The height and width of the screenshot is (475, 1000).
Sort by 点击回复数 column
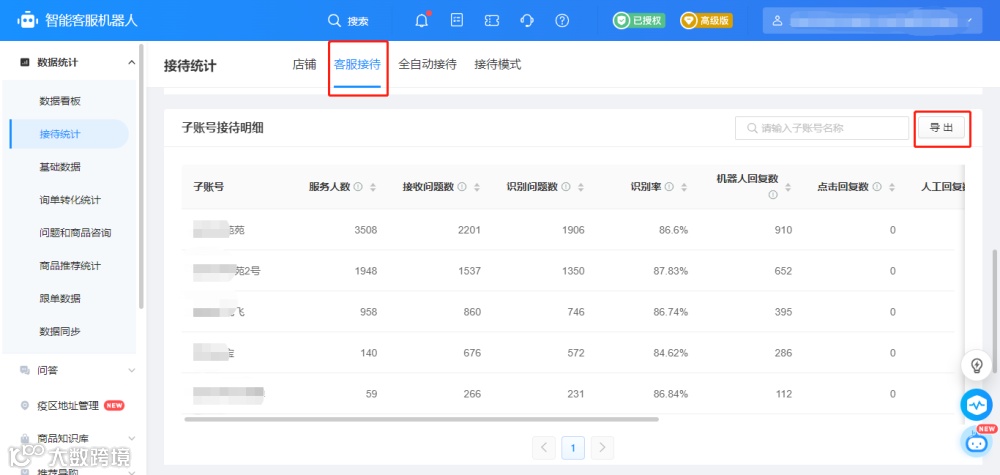click(x=892, y=187)
